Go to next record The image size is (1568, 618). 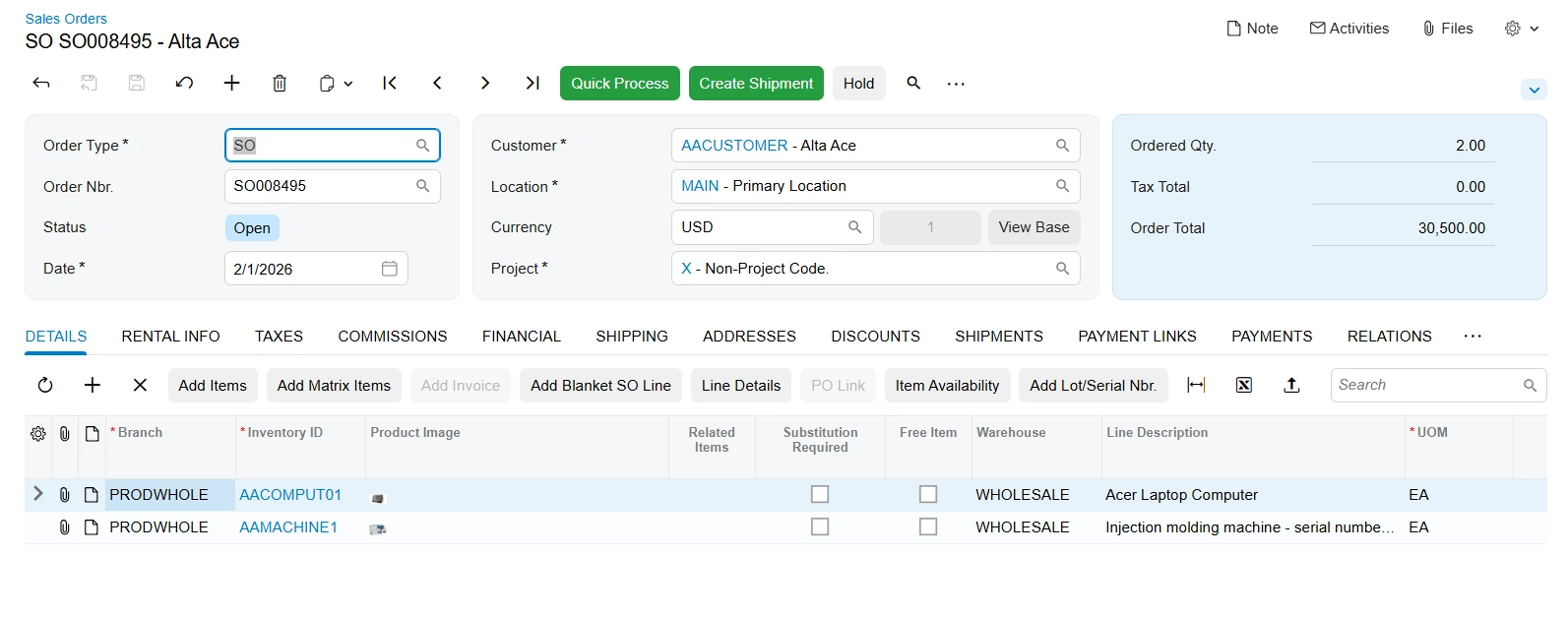(x=485, y=84)
